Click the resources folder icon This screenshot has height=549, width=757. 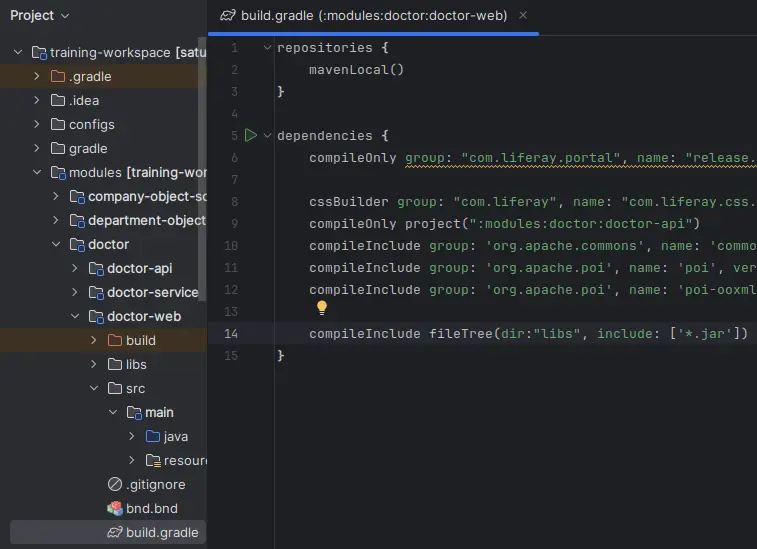pyautogui.click(x=153, y=461)
